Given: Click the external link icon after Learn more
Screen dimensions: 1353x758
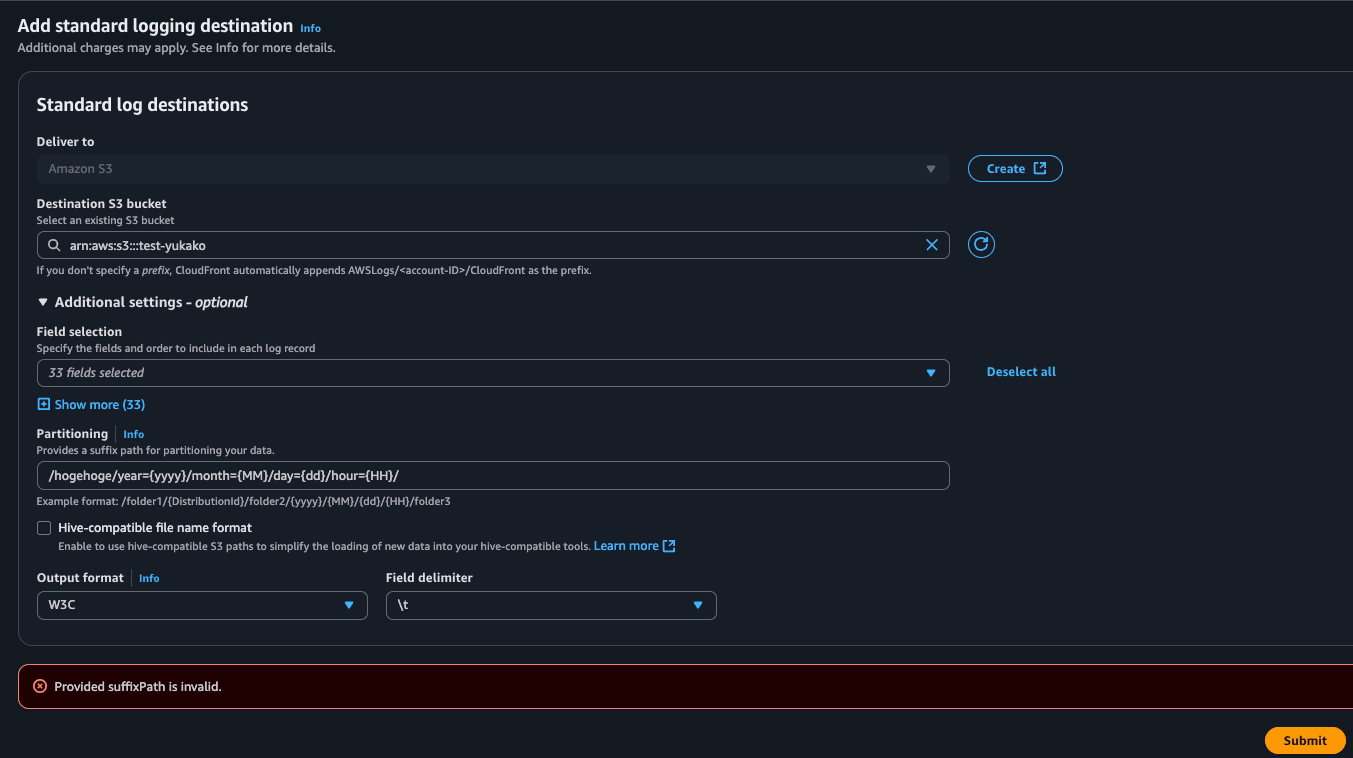Looking at the screenshot, I should tap(669, 546).
